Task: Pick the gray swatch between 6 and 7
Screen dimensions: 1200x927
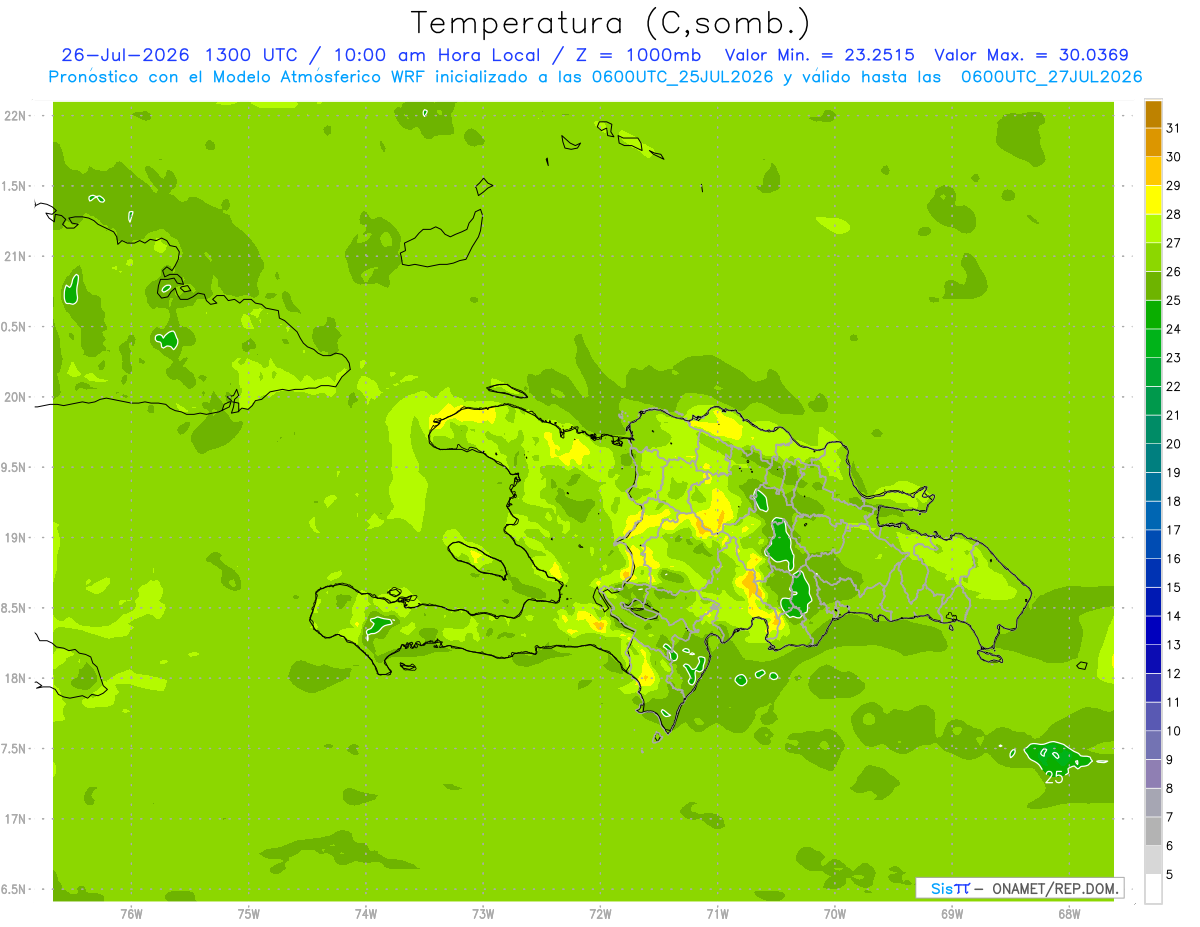Action: coord(1153,832)
